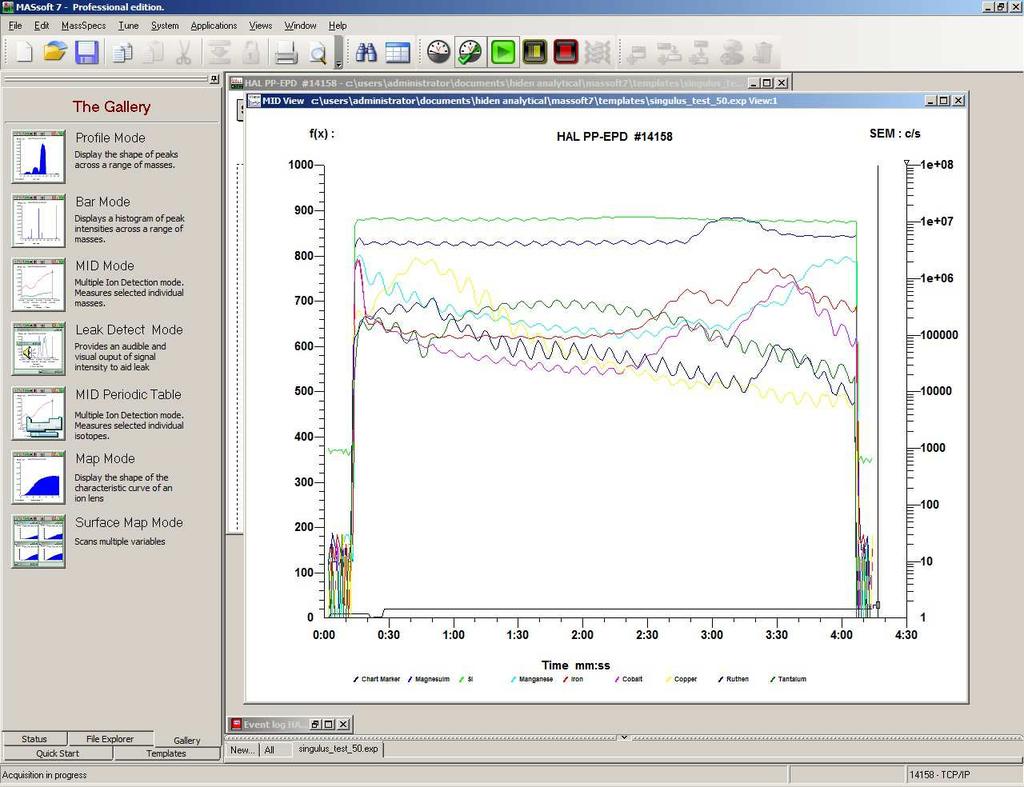Select Profile Mode thumbnail in Gallery

[x=39, y=156]
